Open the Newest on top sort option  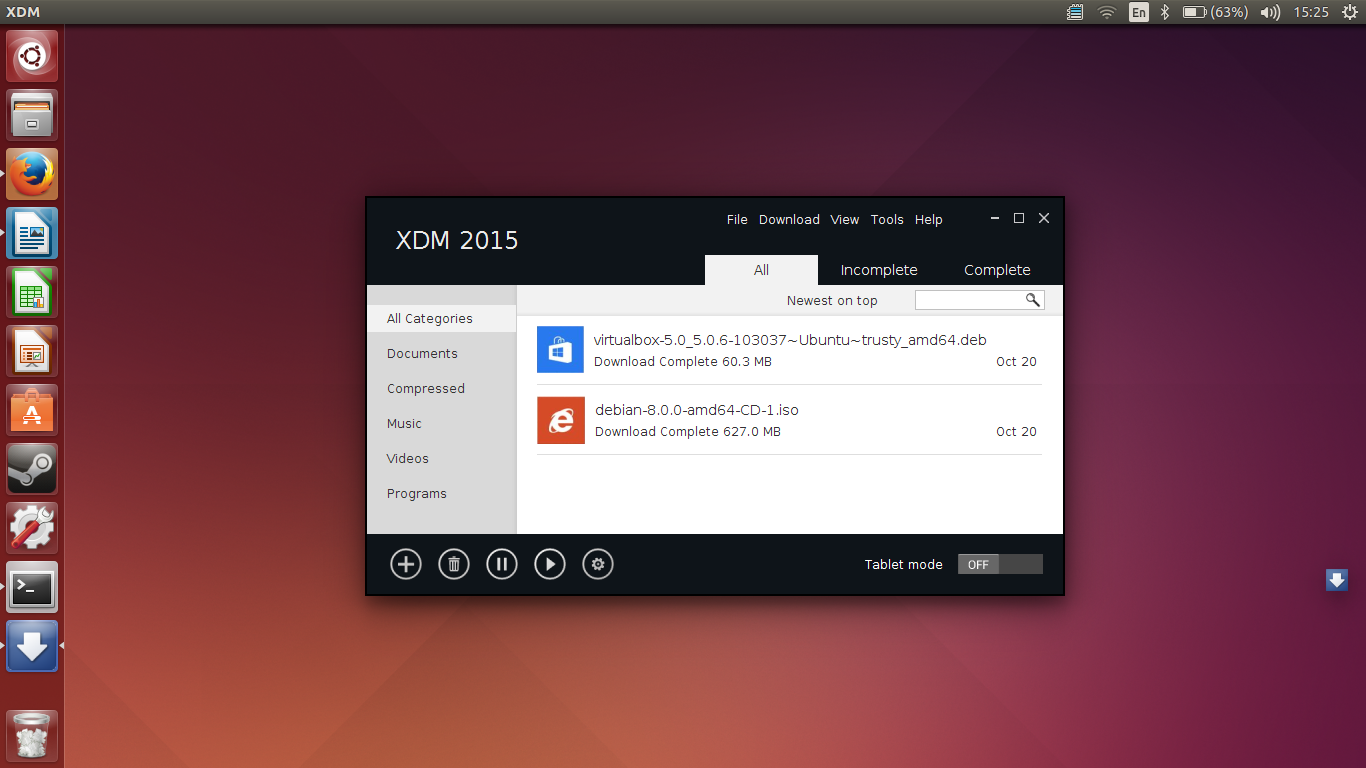click(x=832, y=300)
